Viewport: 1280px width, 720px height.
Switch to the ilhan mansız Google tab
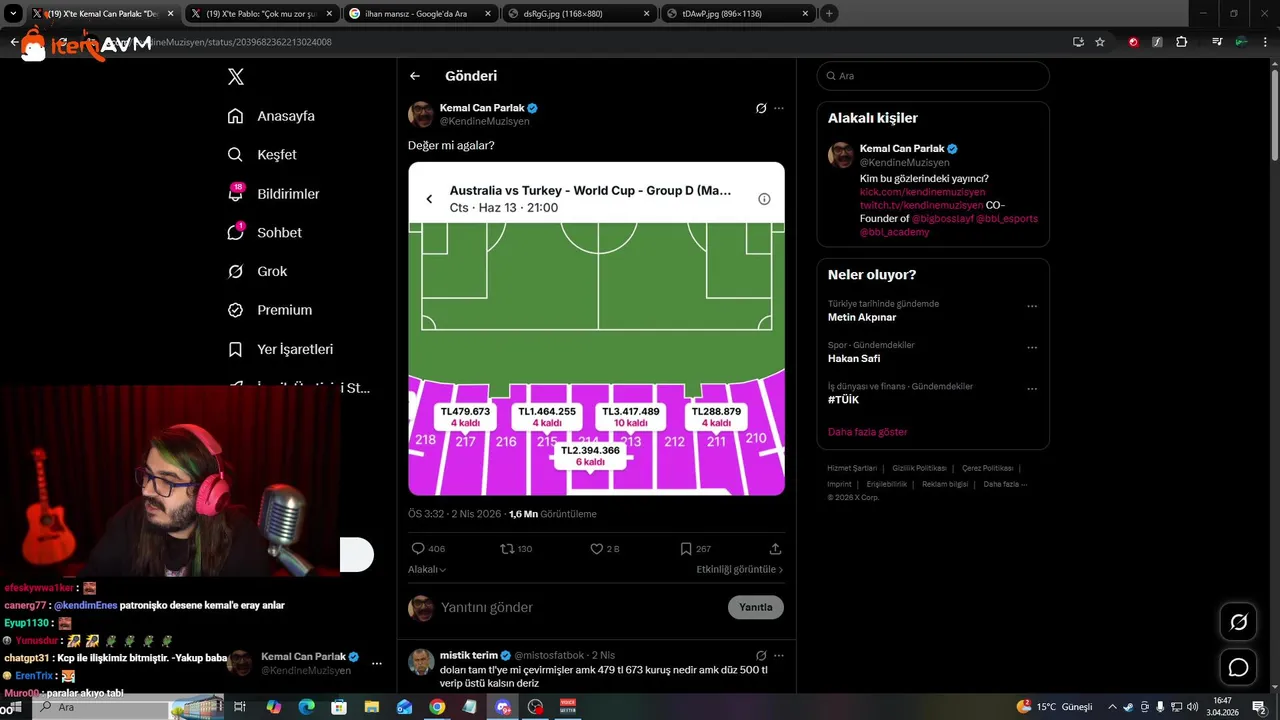click(x=420, y=14)
